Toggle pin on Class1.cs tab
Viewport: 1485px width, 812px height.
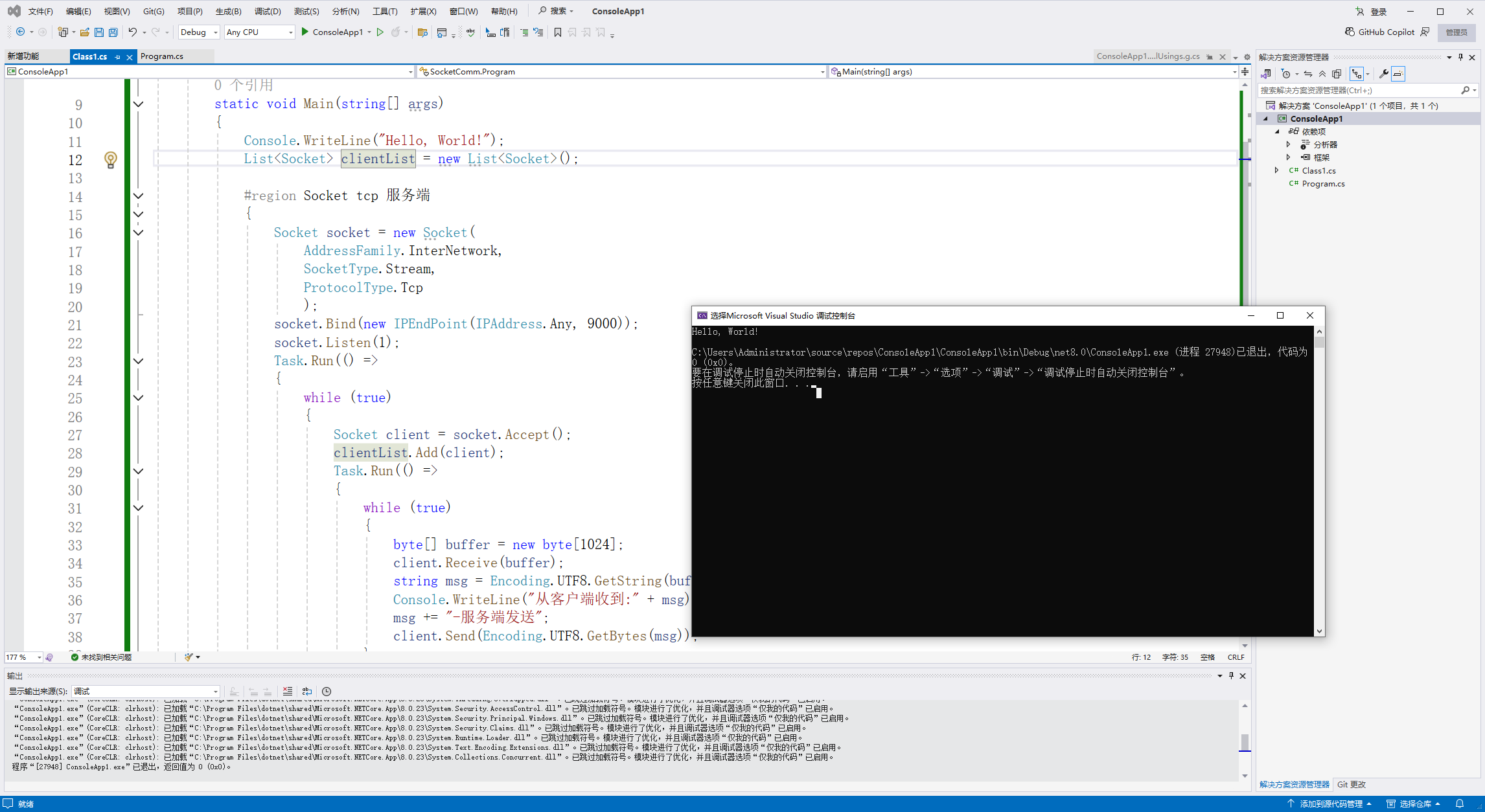118,57
